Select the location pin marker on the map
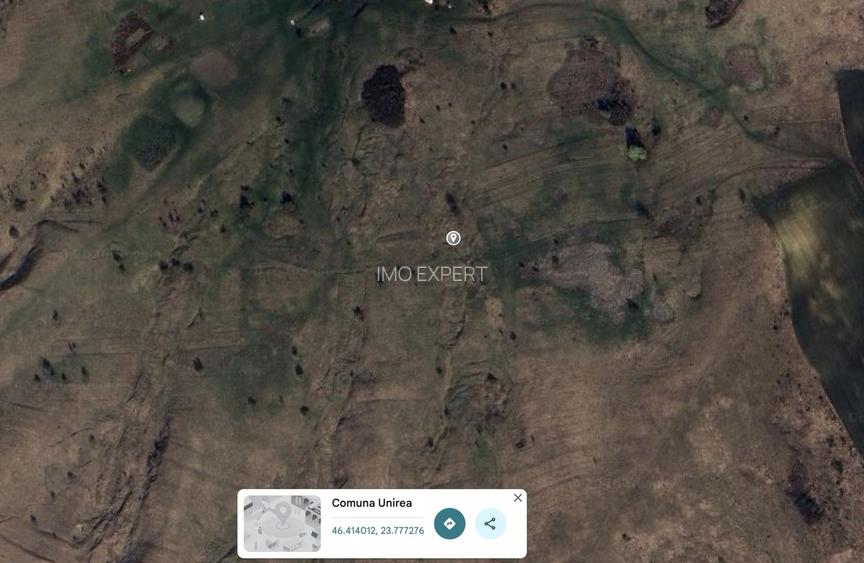This screenshot has width=864, height=563. (x=453, y=238)
